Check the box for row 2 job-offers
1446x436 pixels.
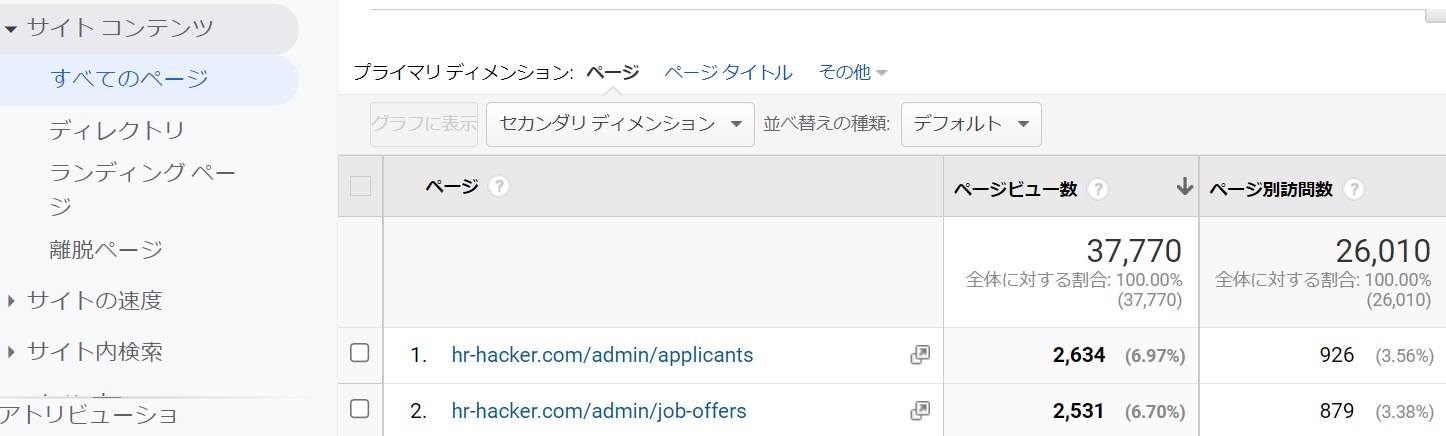(360, 409)
